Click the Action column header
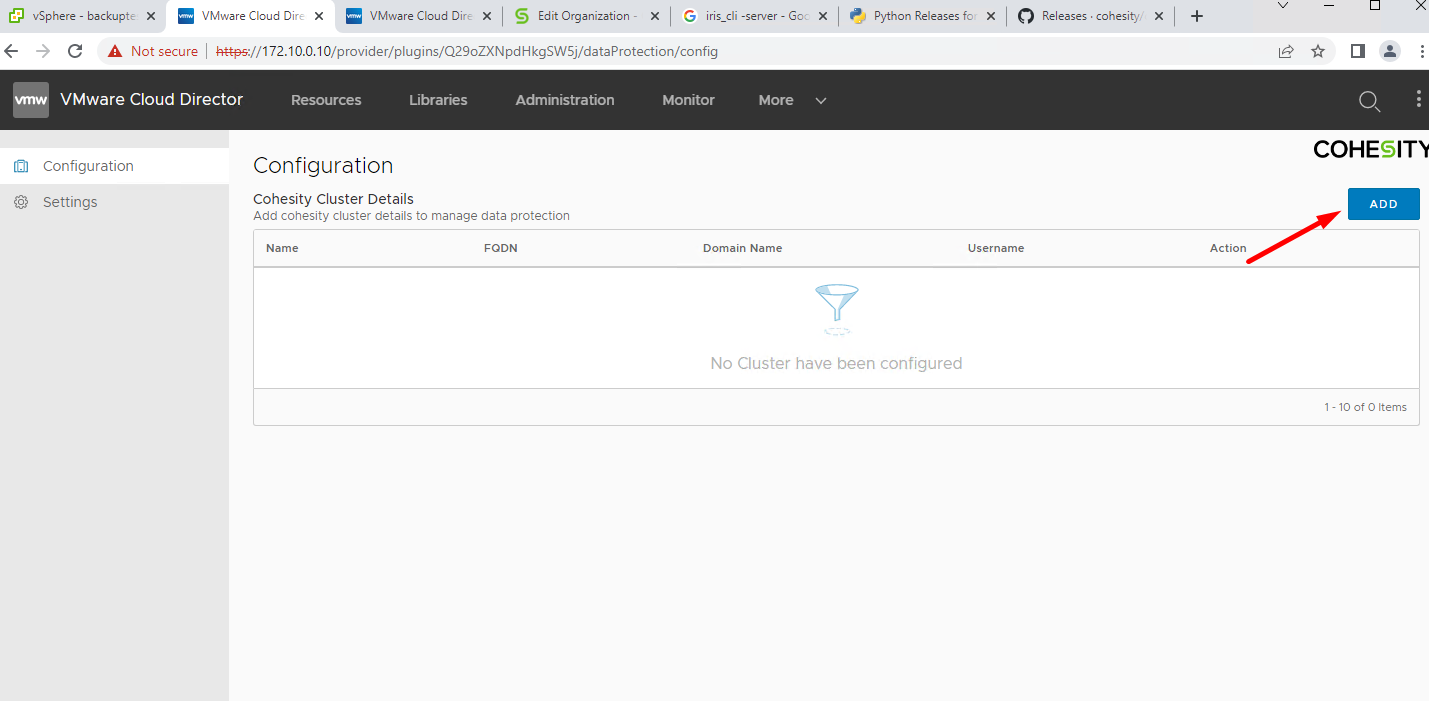The width and height of the screenshot is (1429, 701). pyautogui.click(x=1228, y=248)
